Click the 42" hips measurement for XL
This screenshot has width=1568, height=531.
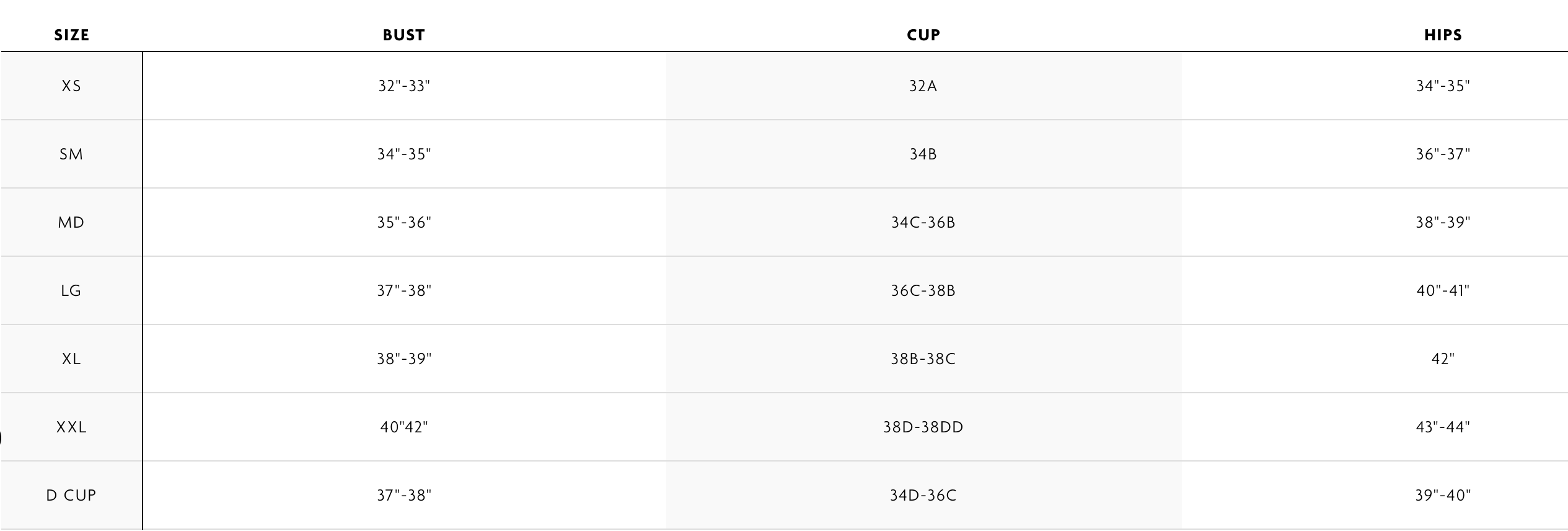[1443, 359]
